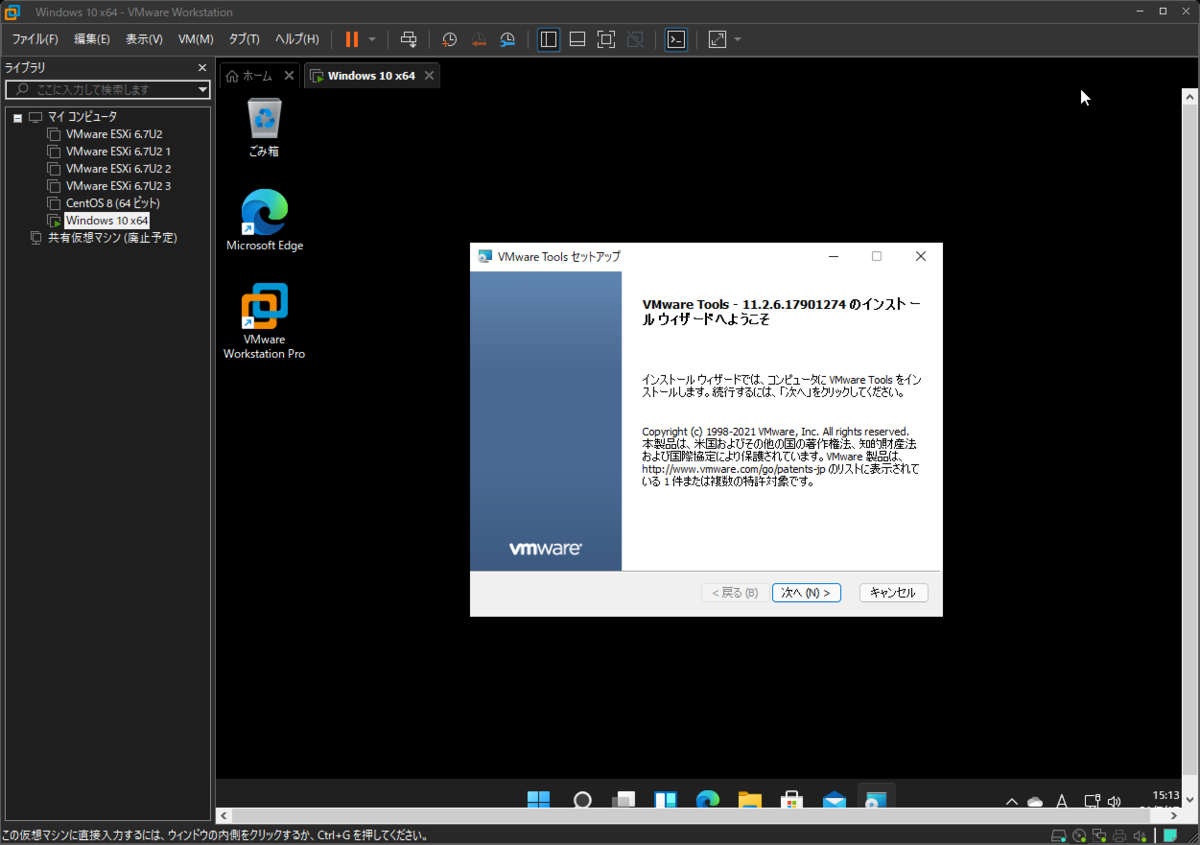This screenshot has height=845, width=1200.
Task: Open the snapshot manager icon
Action: tap(508, 39)
